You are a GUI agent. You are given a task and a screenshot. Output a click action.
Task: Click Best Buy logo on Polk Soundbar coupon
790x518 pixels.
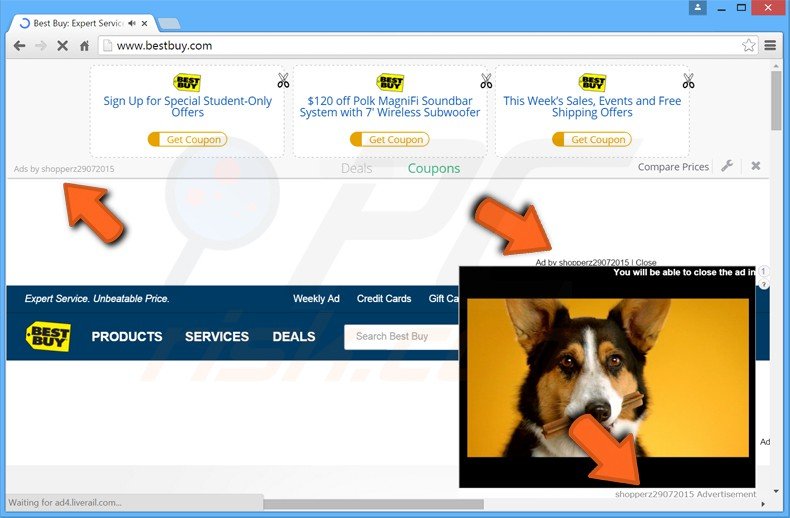tap(390, 82)
